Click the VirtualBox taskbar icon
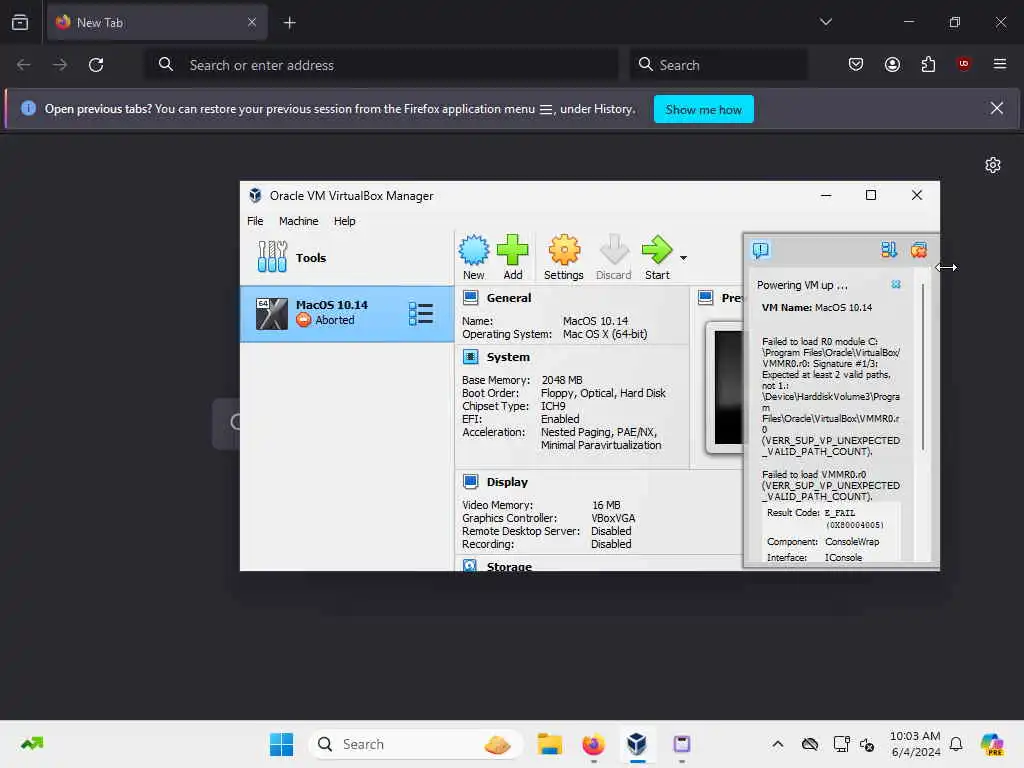Image resolution: width=1024 pixels, height=768 pixels. pyautogui.click(x=637, y=744)
